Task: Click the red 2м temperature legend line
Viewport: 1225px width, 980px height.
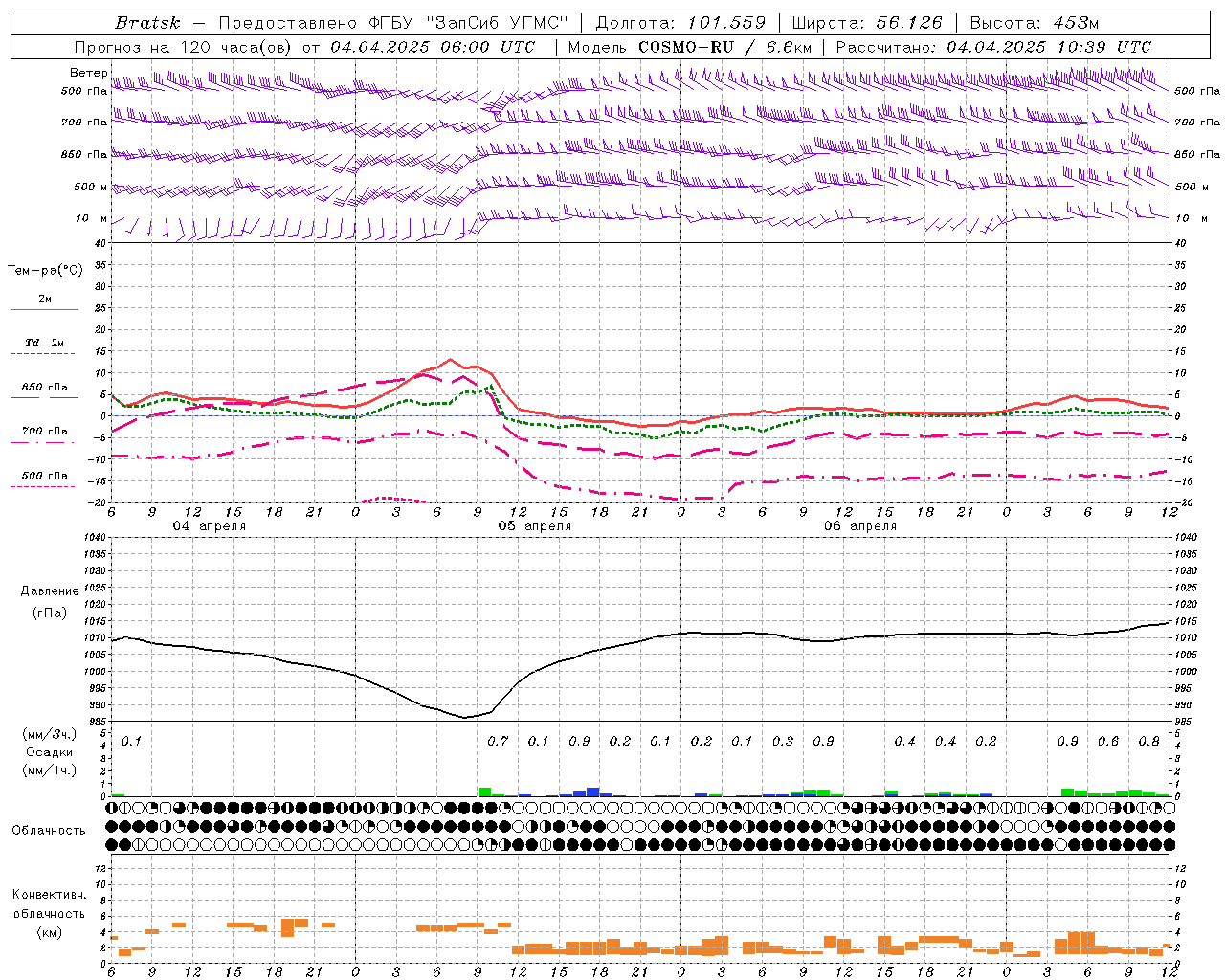Action: pos(44,310)
